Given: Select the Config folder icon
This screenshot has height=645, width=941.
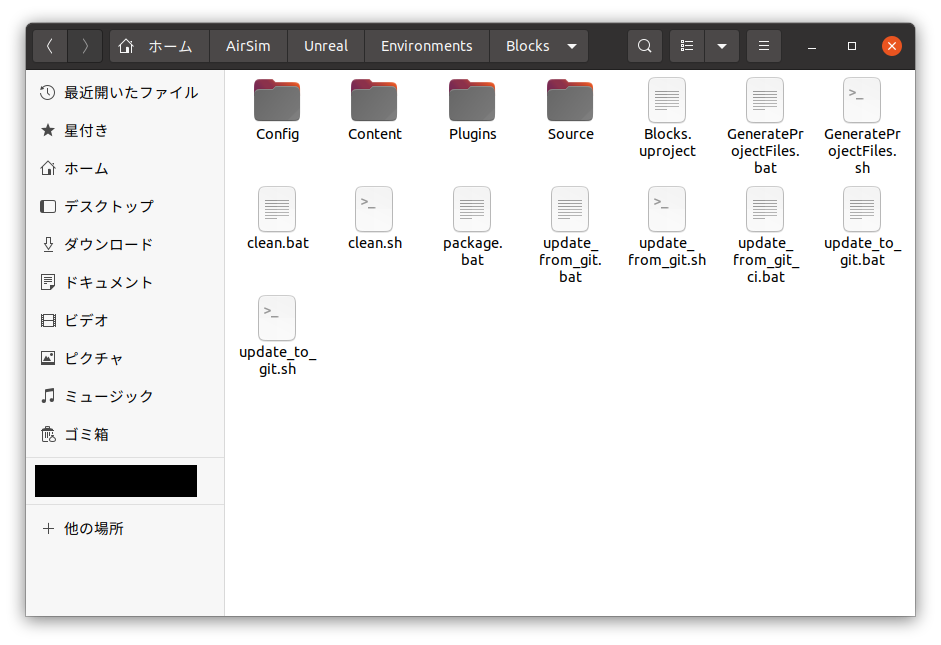Looking at the screenshot, I should [277, 100].
